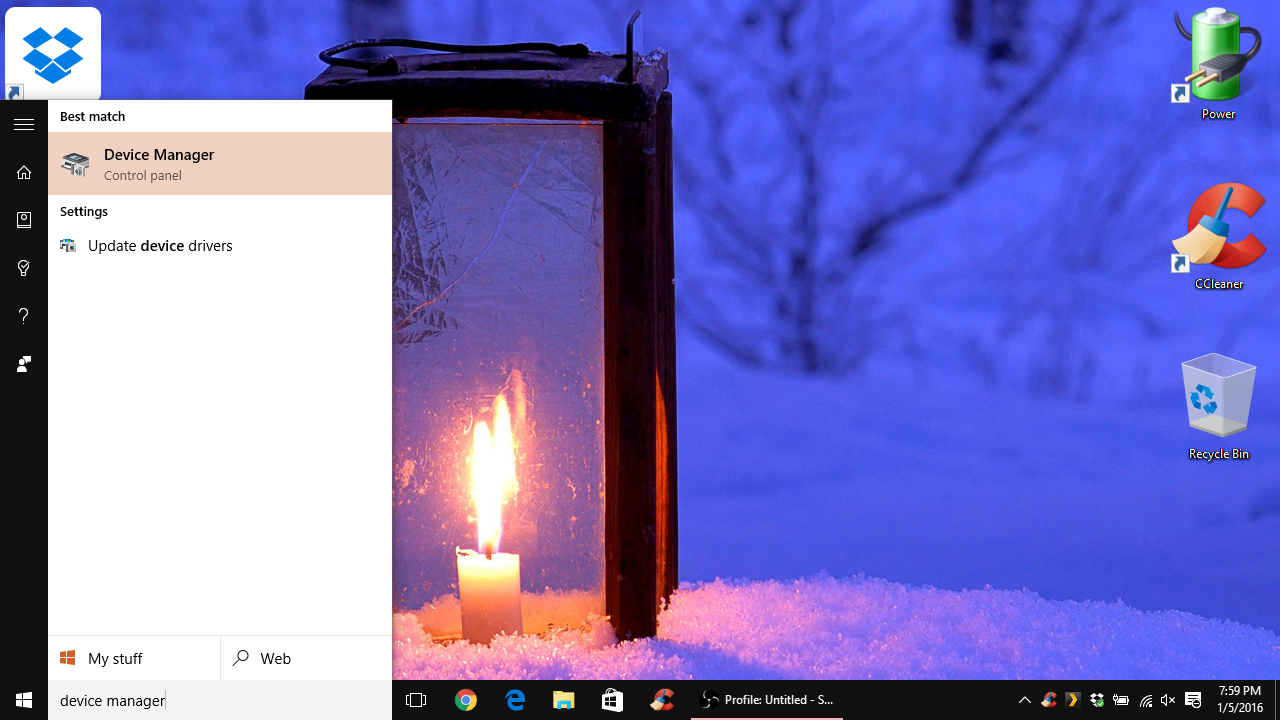The width and height of the screenshot is (1280, 720).
Task: Switch to Web search tab
Action: [x=306, y=658]
